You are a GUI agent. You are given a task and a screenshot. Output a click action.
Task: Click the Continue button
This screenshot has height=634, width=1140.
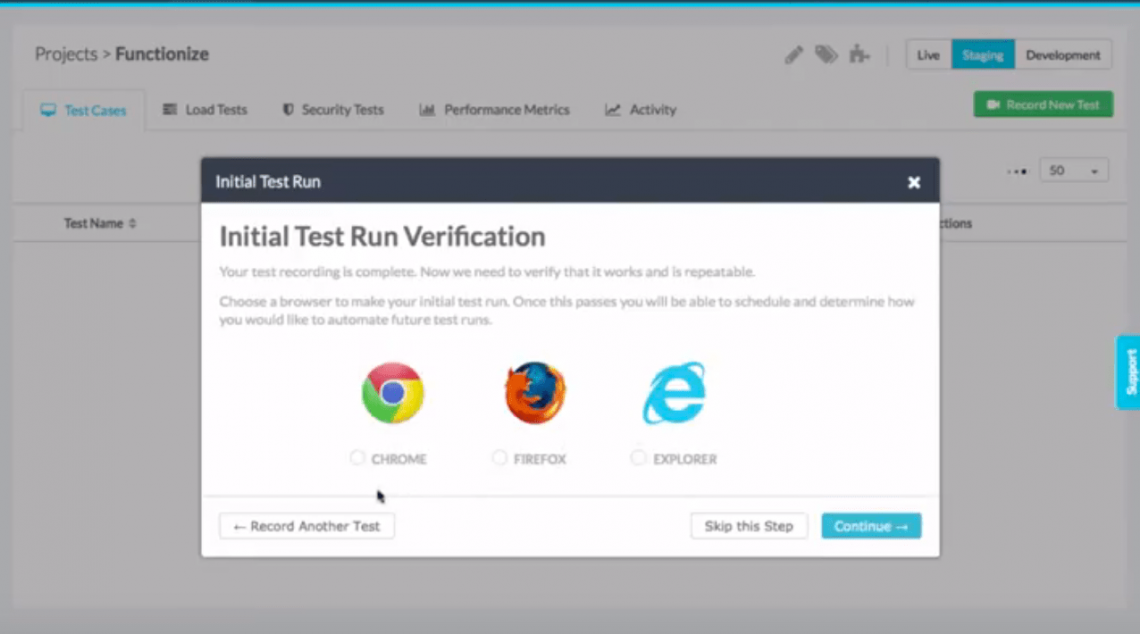pyautogui.click(x=871, y=526)
